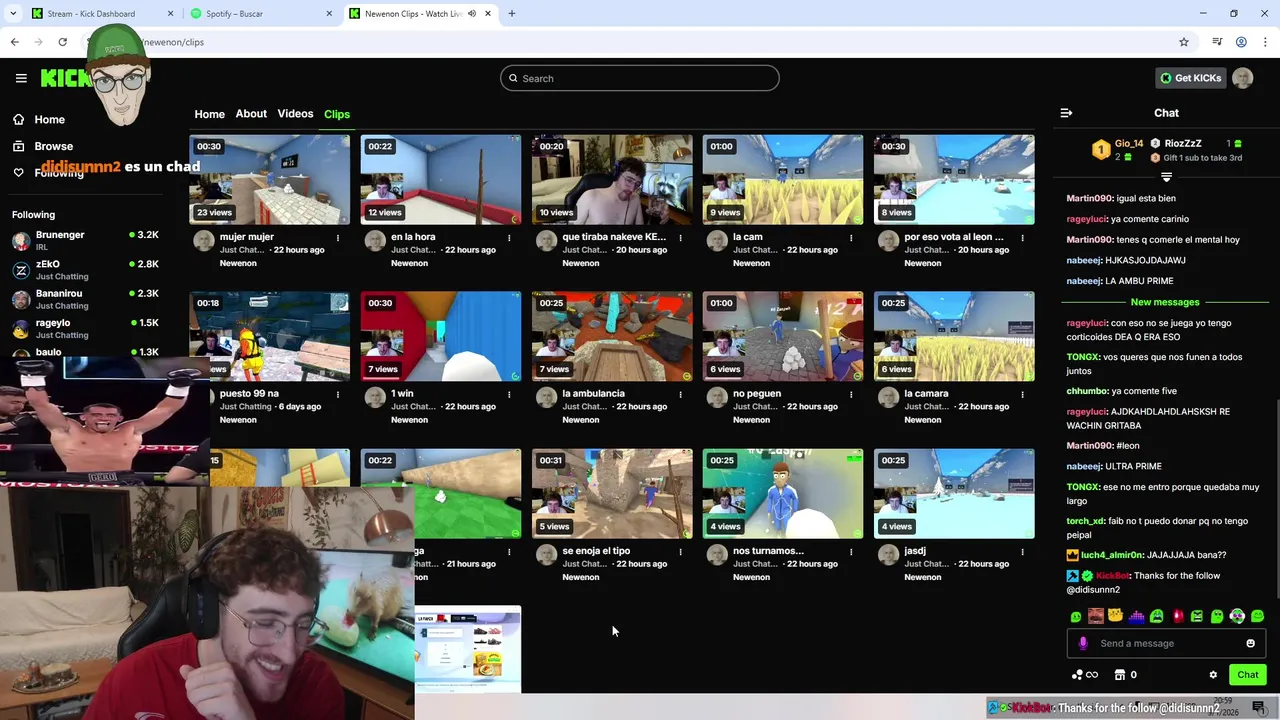This screenshot has height=720, width=1280.
Task: Open options menu for 'en la hora' clip
Action: (509, 238)
